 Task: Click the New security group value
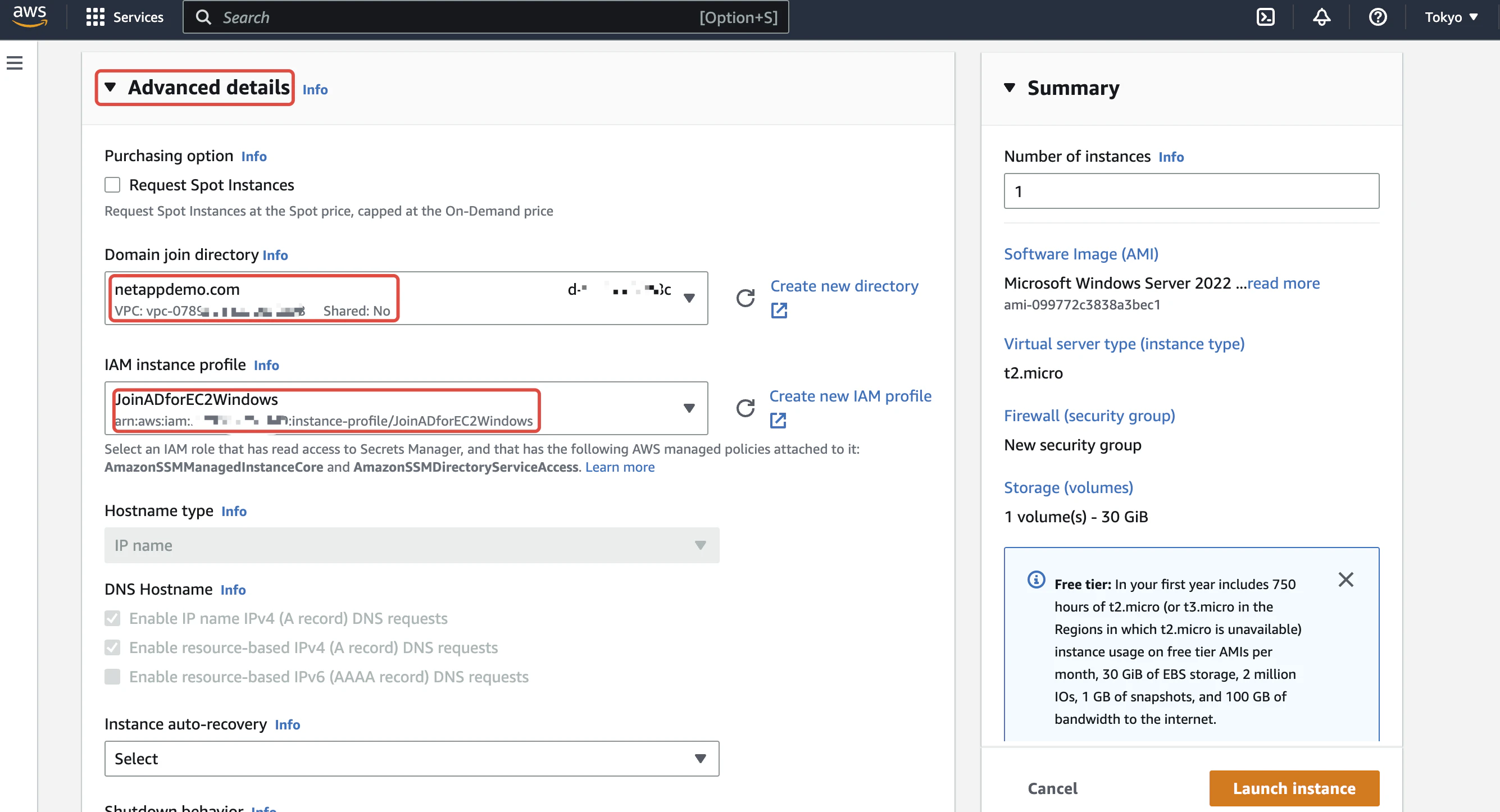coord(1072,445)
